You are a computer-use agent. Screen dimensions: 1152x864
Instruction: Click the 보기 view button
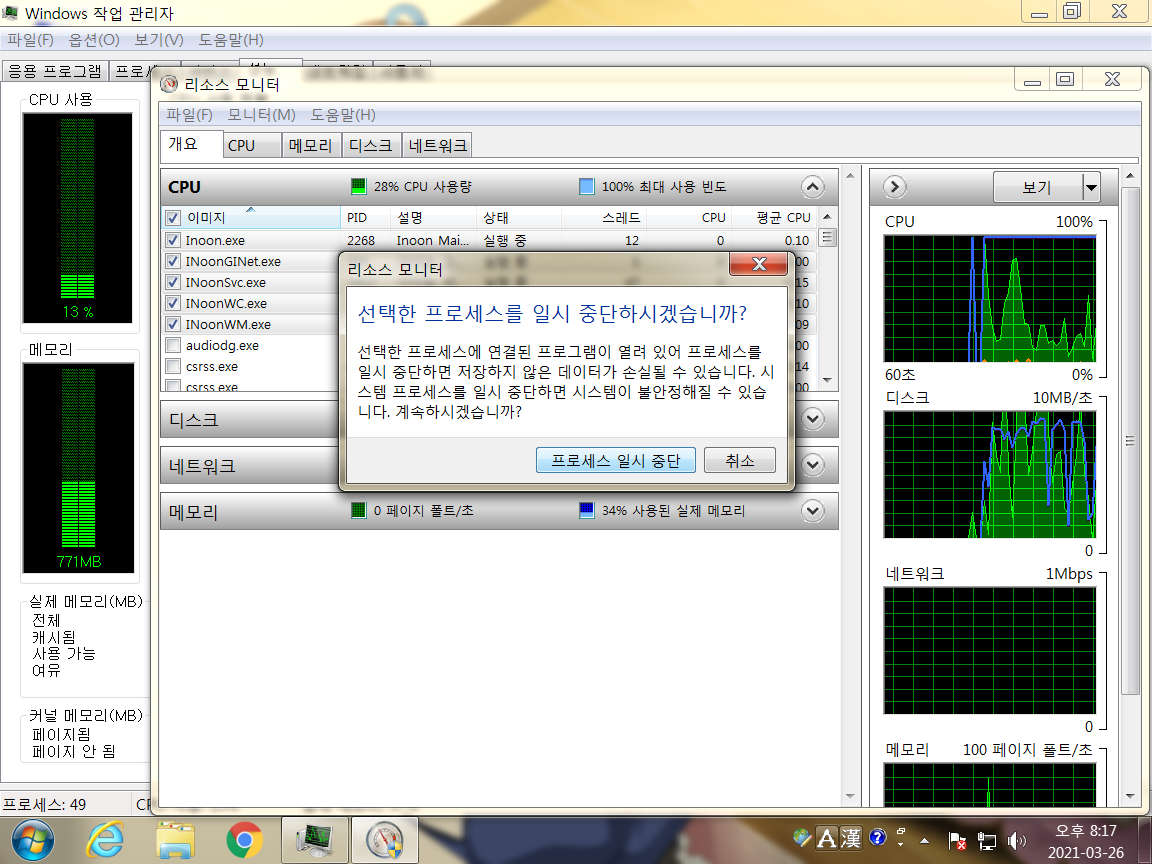tap(1037, 187)
